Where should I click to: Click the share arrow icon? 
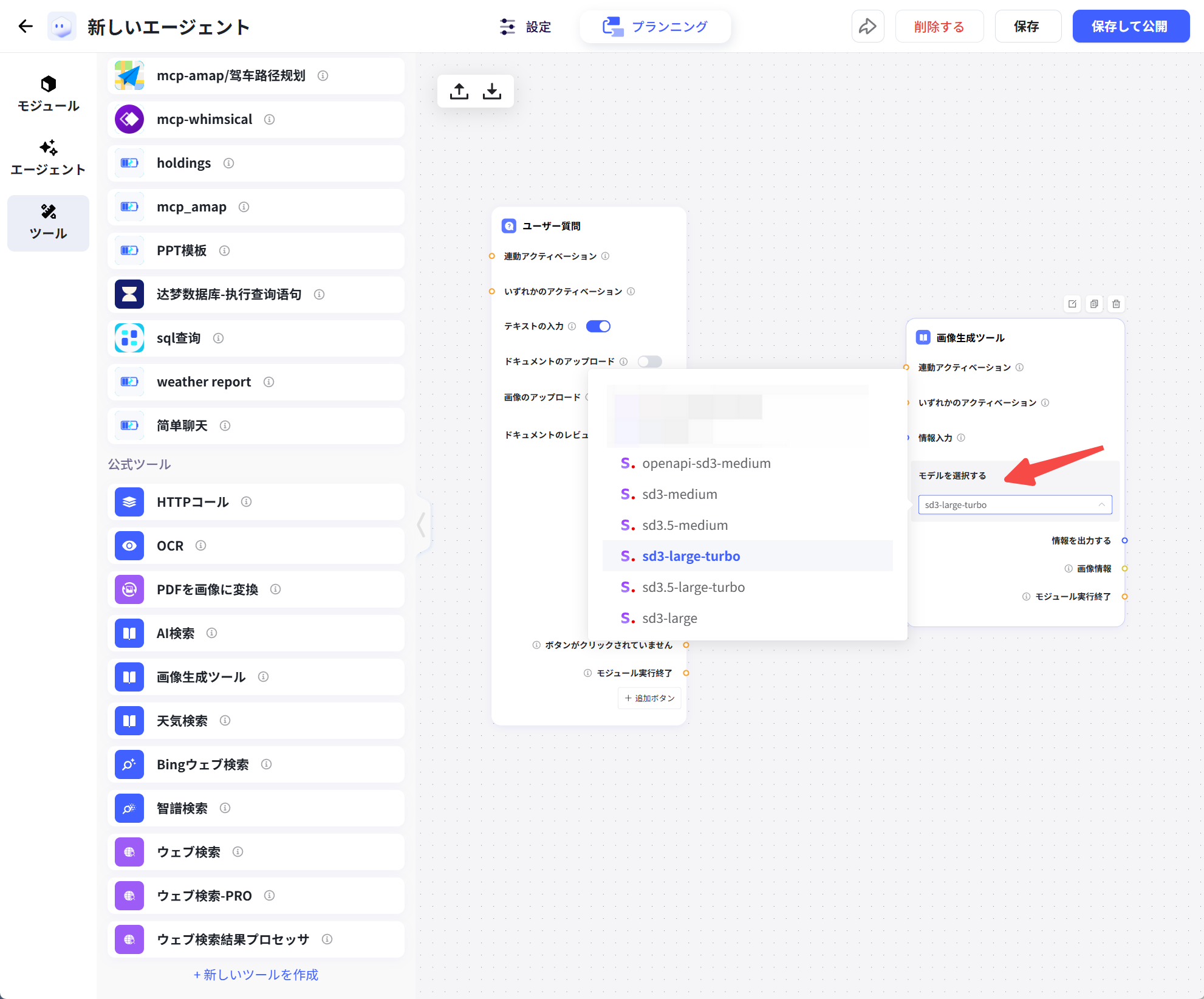[x=867, y=26]
